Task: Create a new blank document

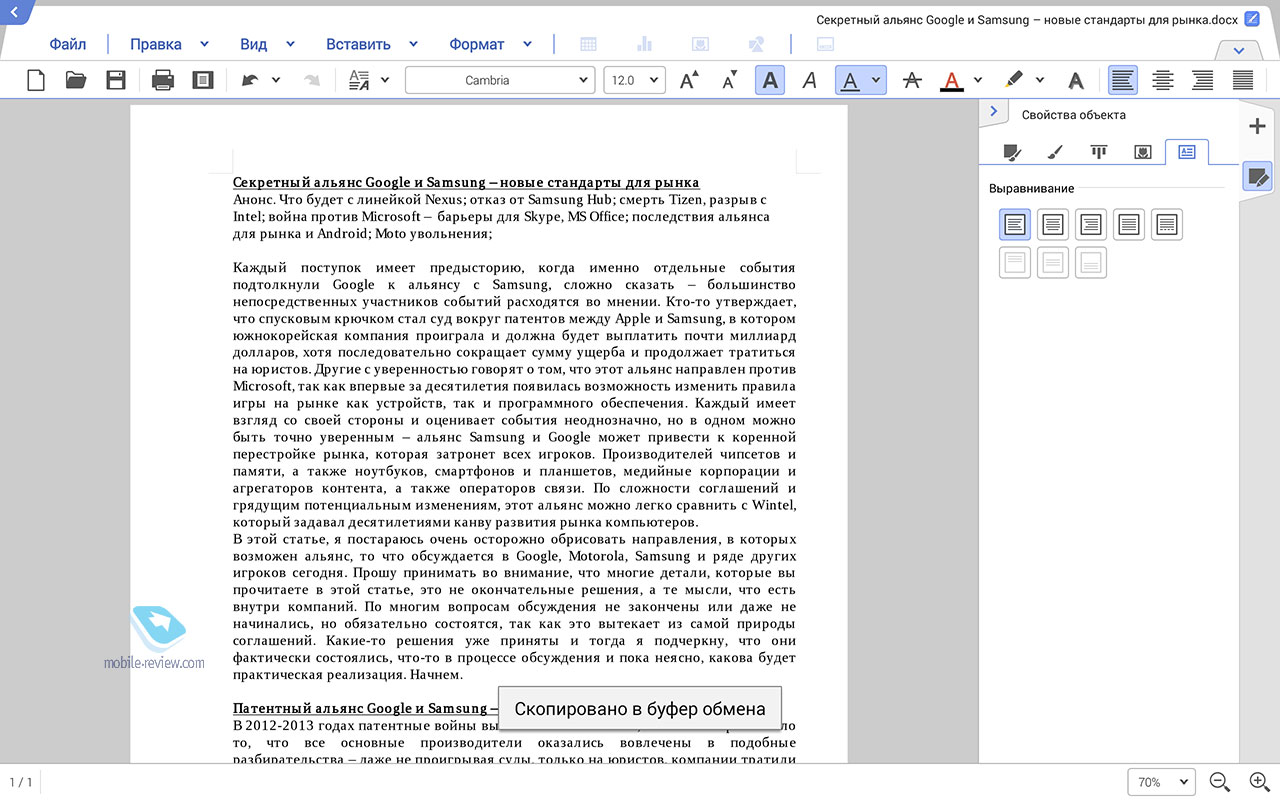Action: [x=36, y=80]
